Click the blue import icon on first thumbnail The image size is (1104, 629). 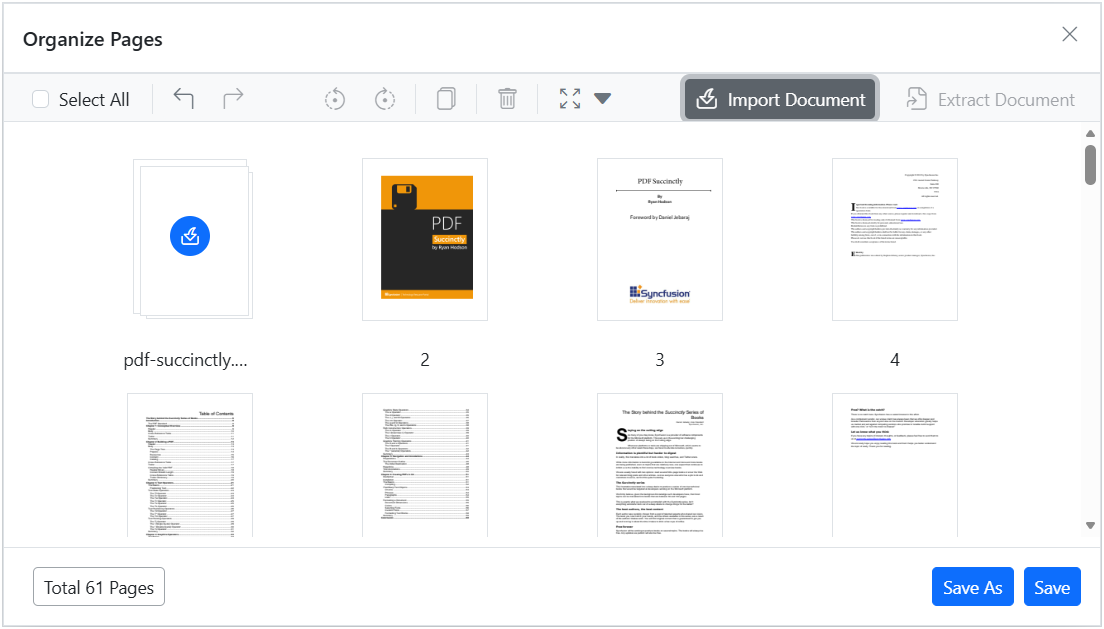tap(190, 236)
